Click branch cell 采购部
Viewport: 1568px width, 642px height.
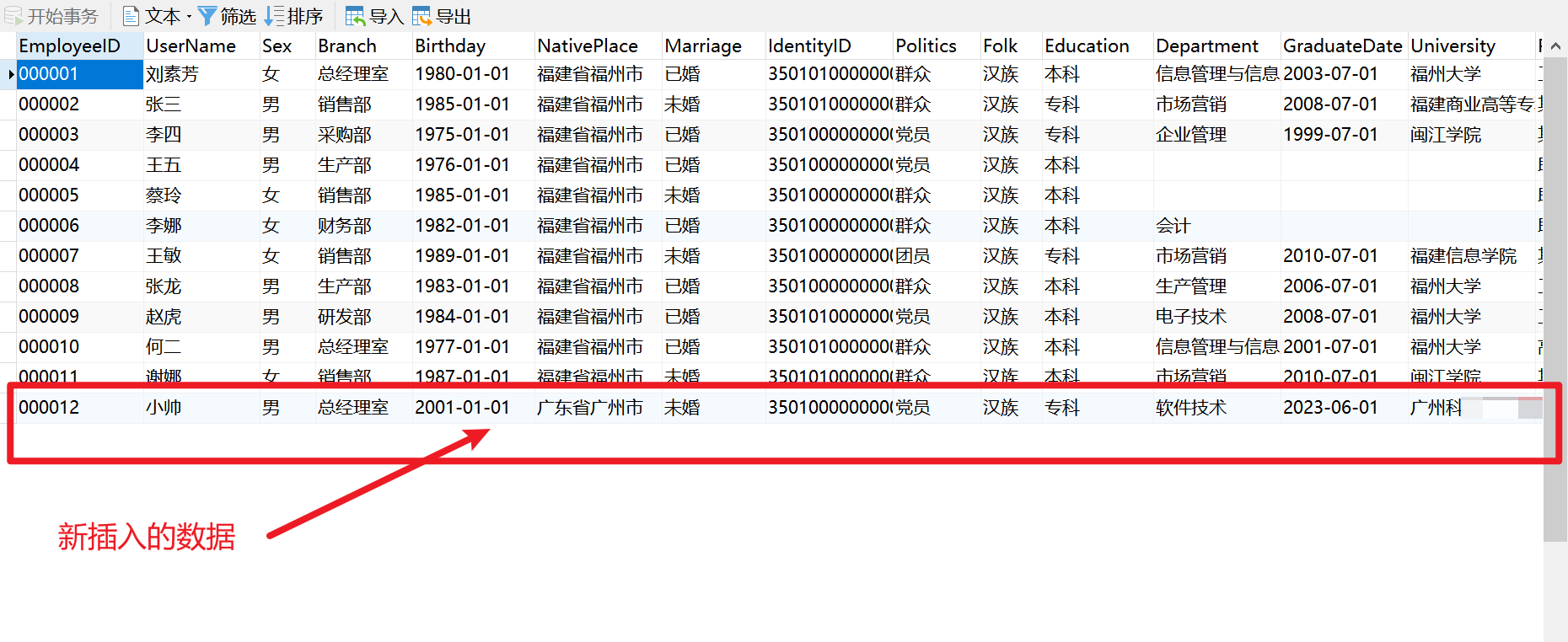point(364,135)
